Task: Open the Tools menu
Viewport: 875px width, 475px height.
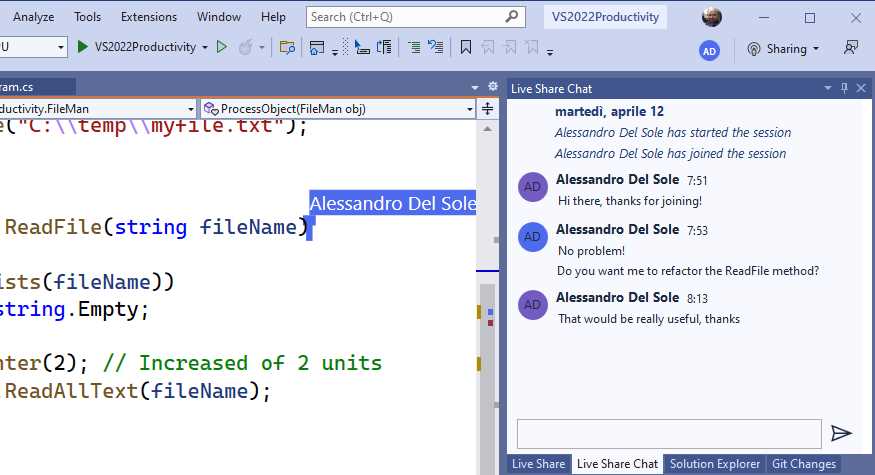Action: click(88, 17)
